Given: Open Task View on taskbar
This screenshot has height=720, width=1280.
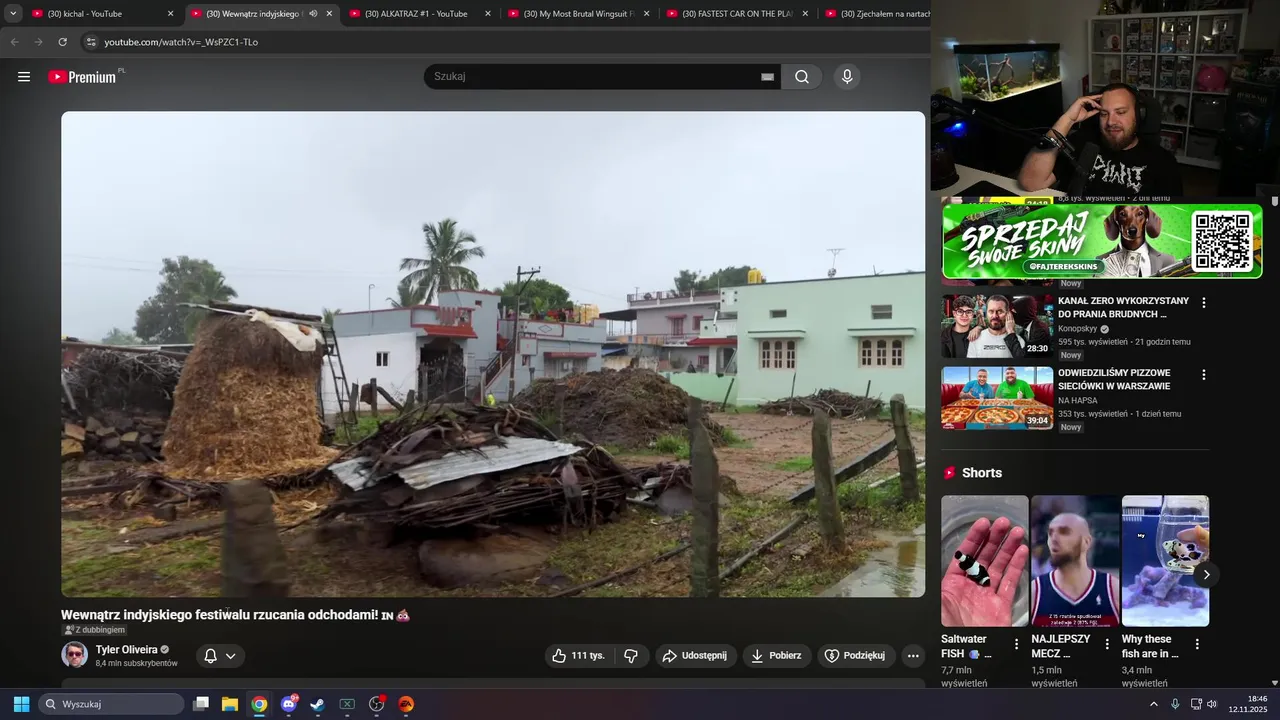Looking at the screenshot, I should [201, 704].
